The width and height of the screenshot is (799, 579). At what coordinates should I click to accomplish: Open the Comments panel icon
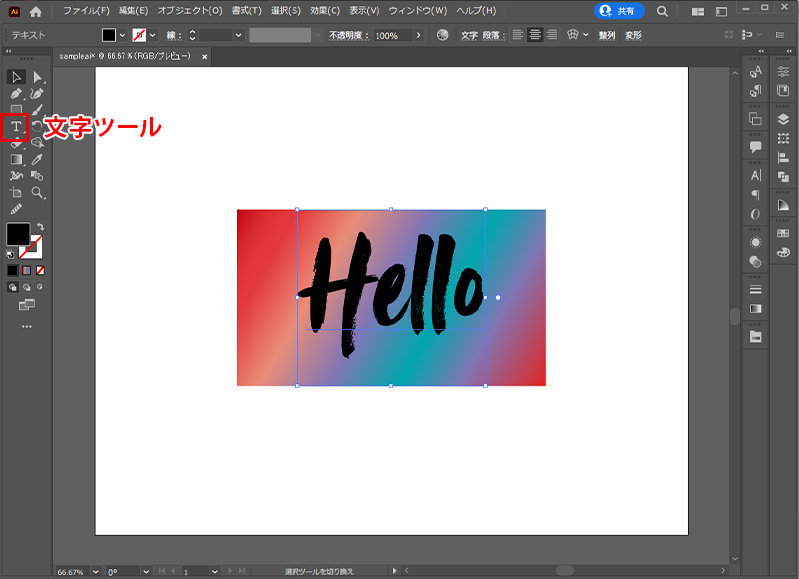click(755, 147)
